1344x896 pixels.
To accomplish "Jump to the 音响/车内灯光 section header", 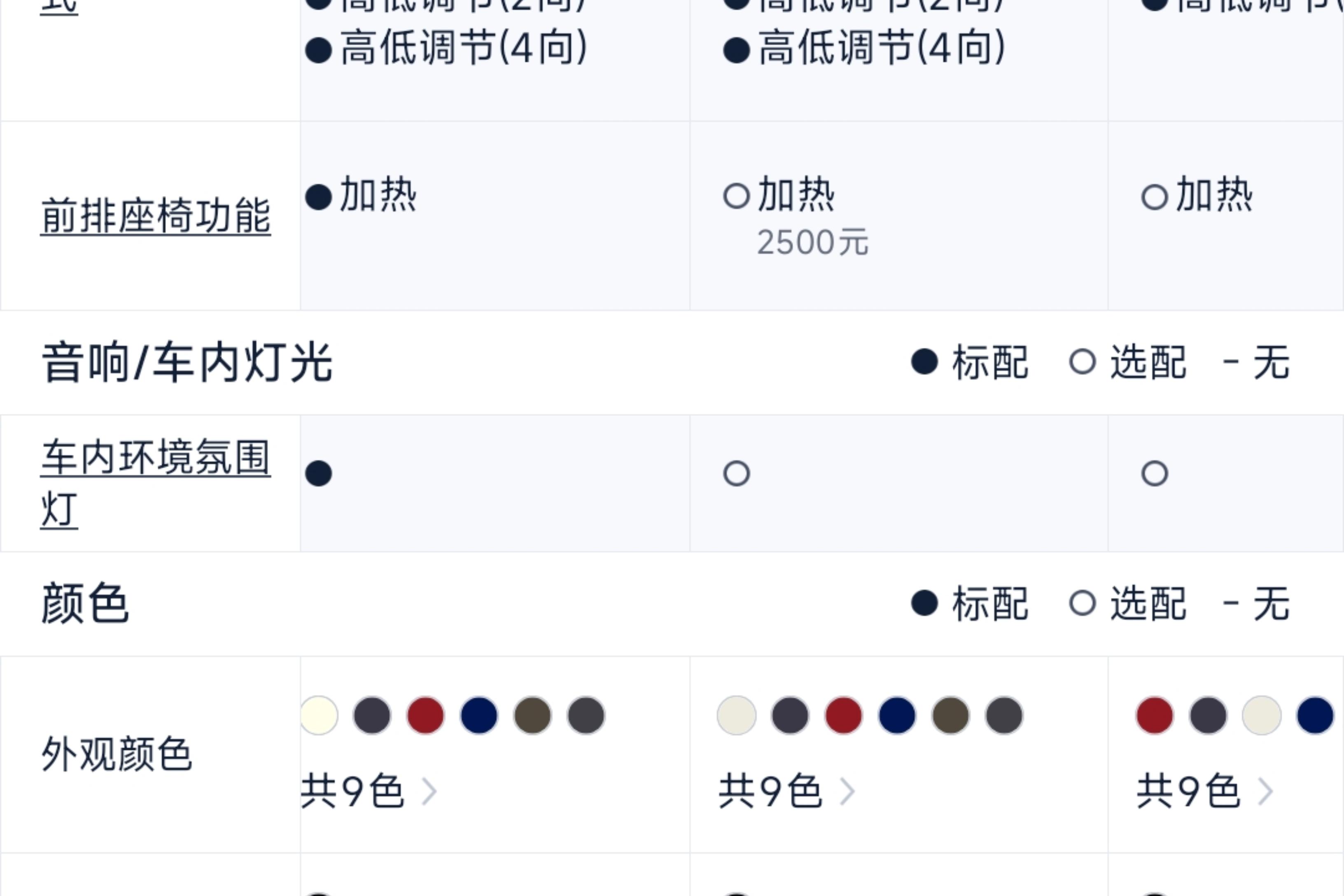I will click(x=187, y=362).
